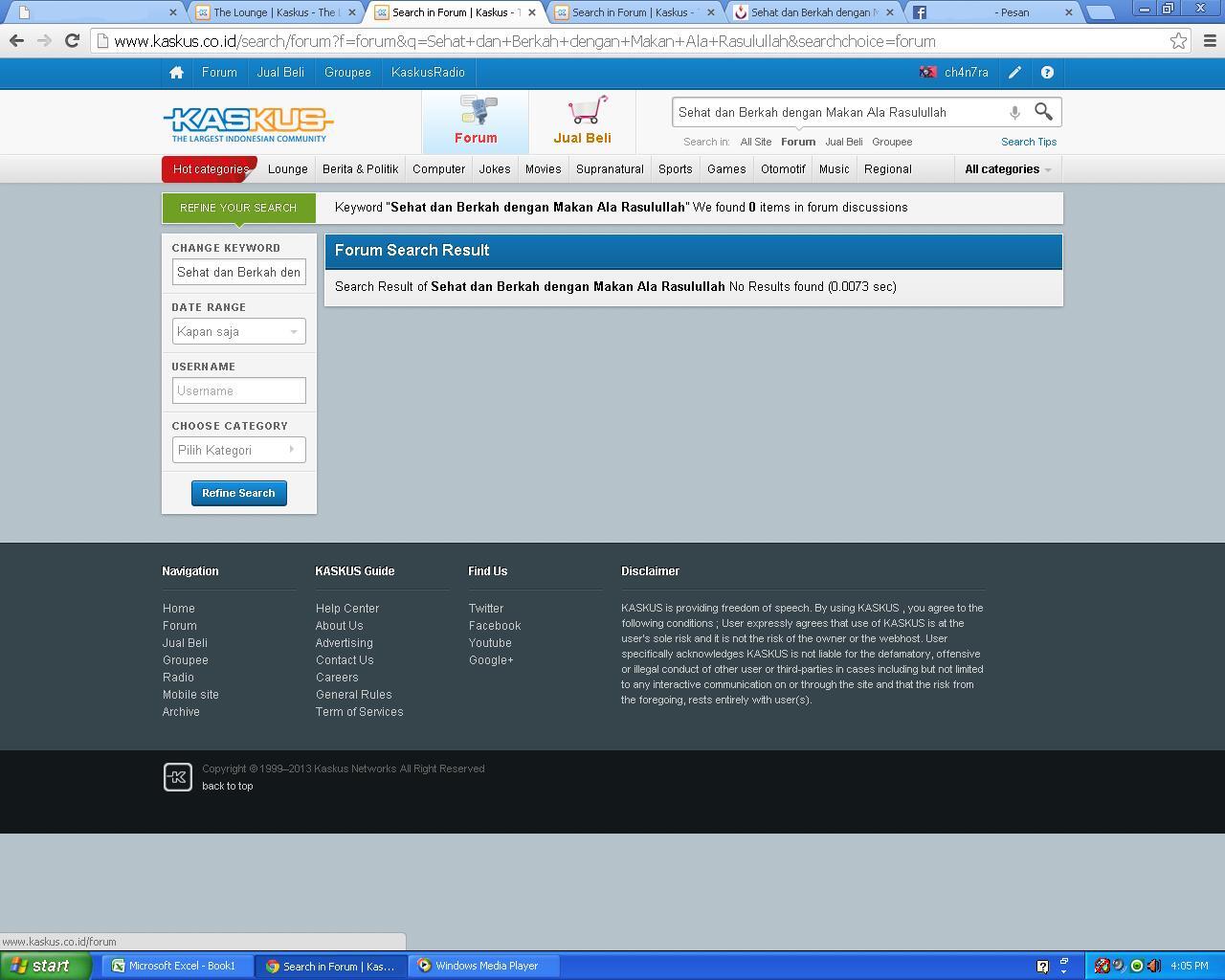Bookmark page with star icon
Screen dimensions: 1225x980
(x=1179, y=41)
